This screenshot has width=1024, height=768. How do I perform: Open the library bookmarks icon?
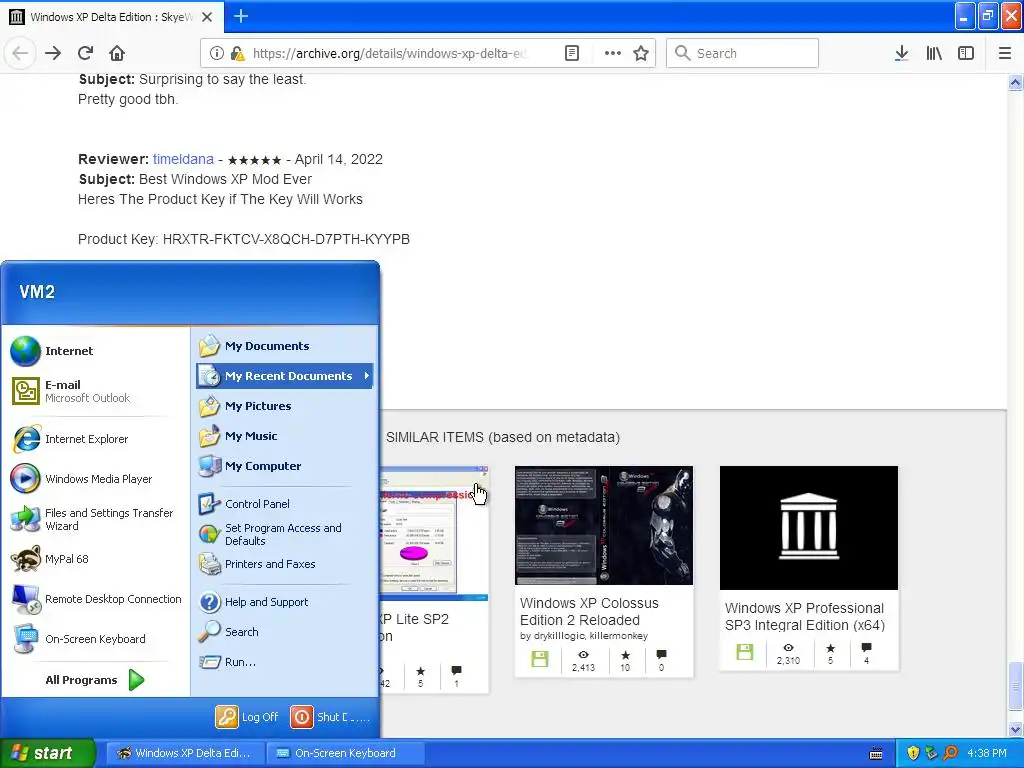coord(934,54)
